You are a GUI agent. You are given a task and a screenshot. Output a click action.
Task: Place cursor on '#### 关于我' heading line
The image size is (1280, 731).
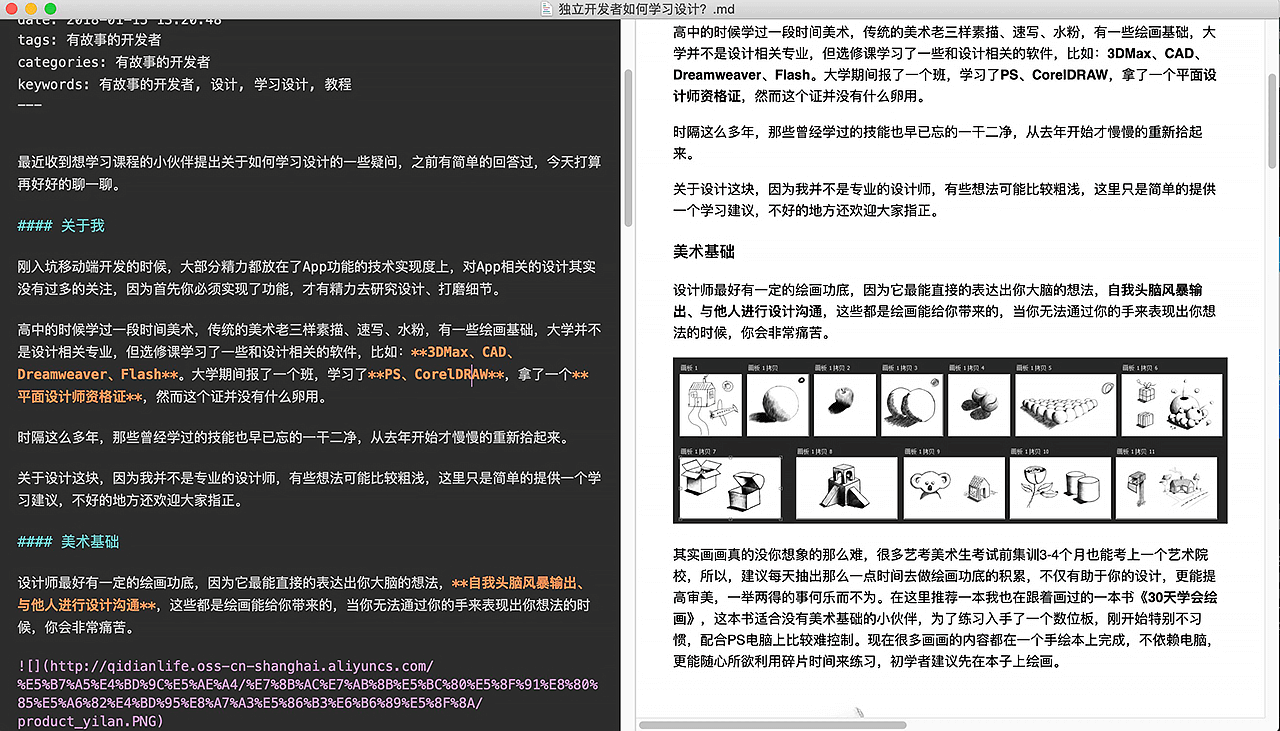coord(61,226)
